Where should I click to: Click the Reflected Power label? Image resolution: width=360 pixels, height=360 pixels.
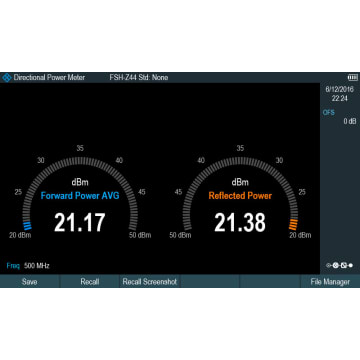pos(240,196)
